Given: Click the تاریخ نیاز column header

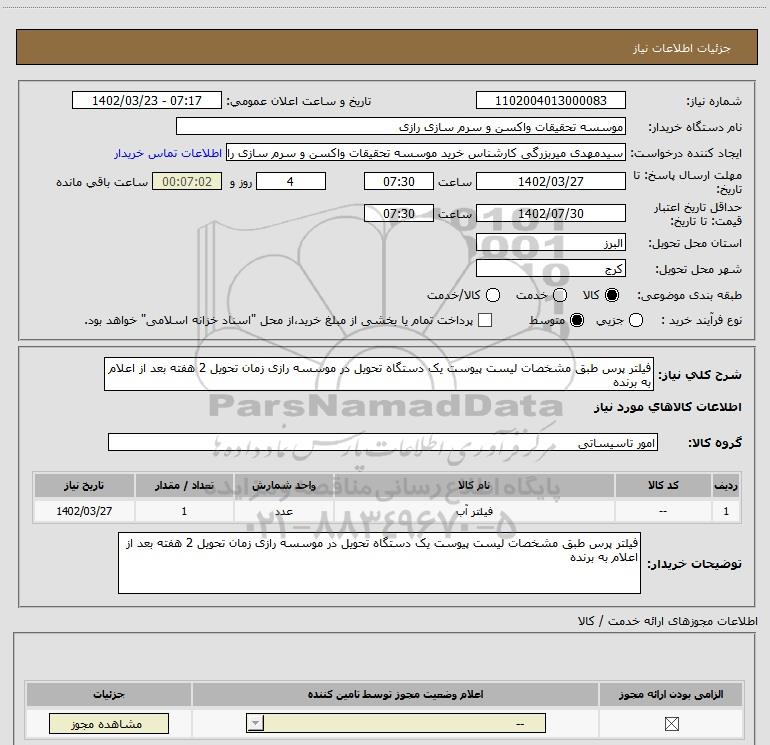Looking at the screenshot, I should pos(84,485).
